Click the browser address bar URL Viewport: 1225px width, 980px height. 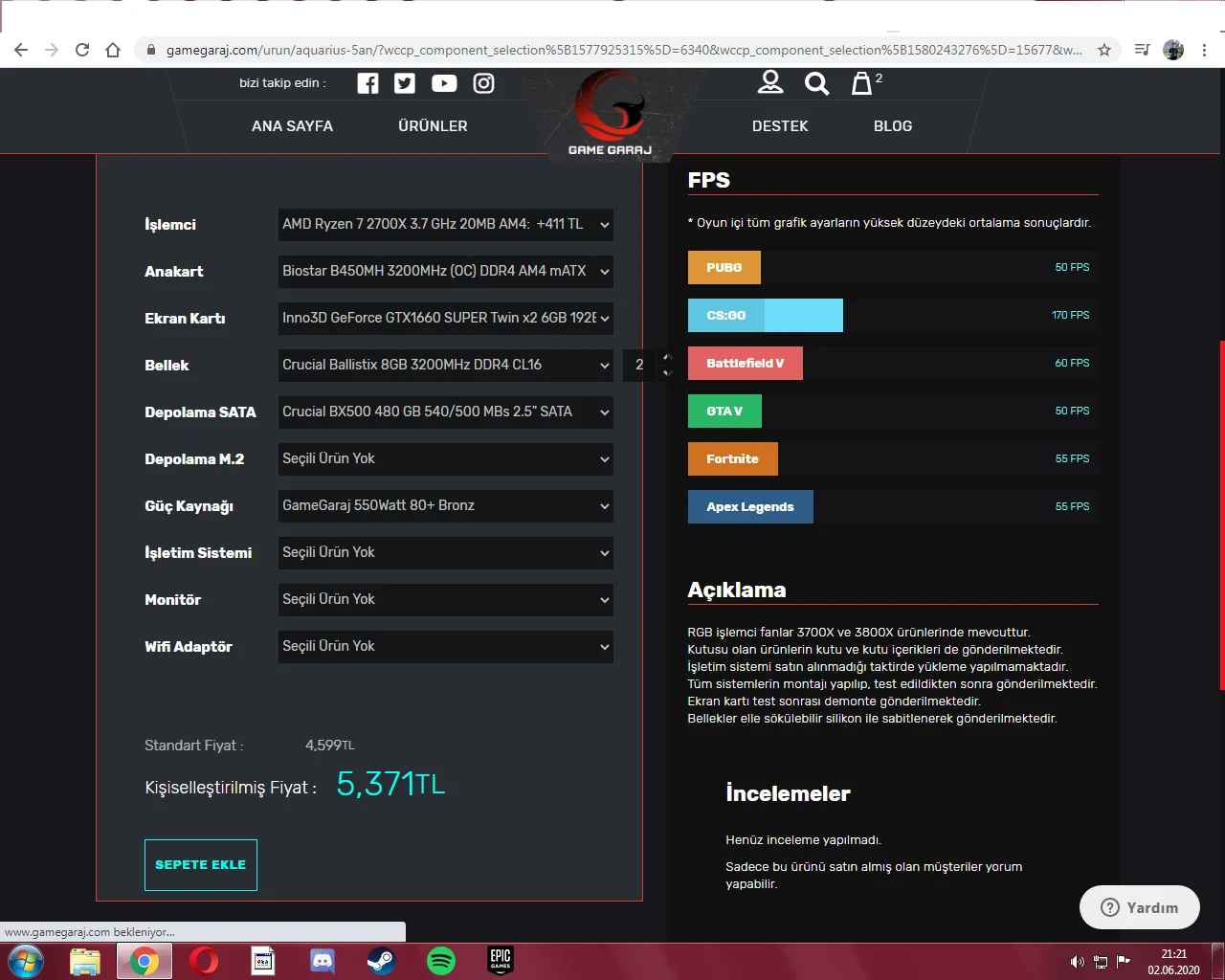pos(624,50)
